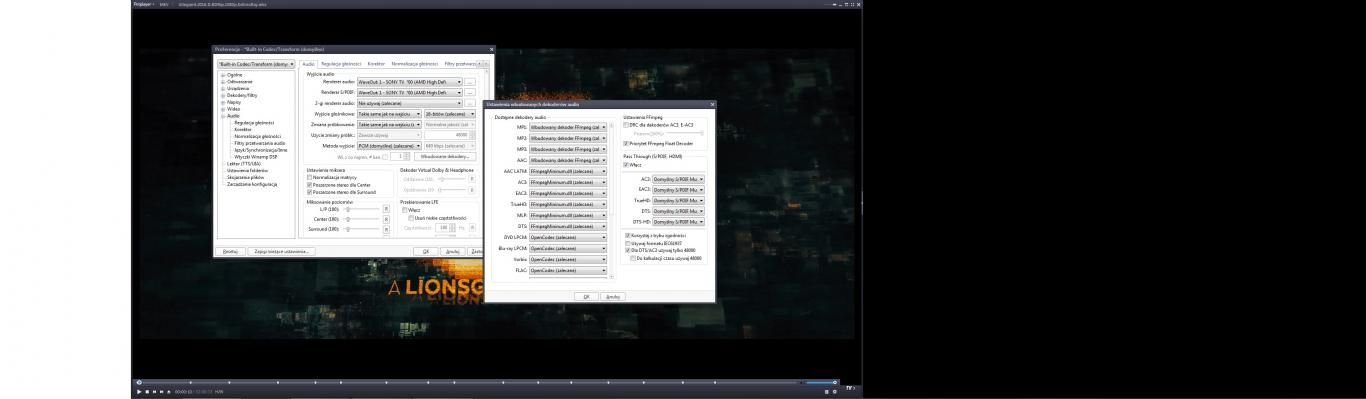Open browse button beside 2-gi renderer audio
Screen dimensions: 1366x399
tap(470, 103)
